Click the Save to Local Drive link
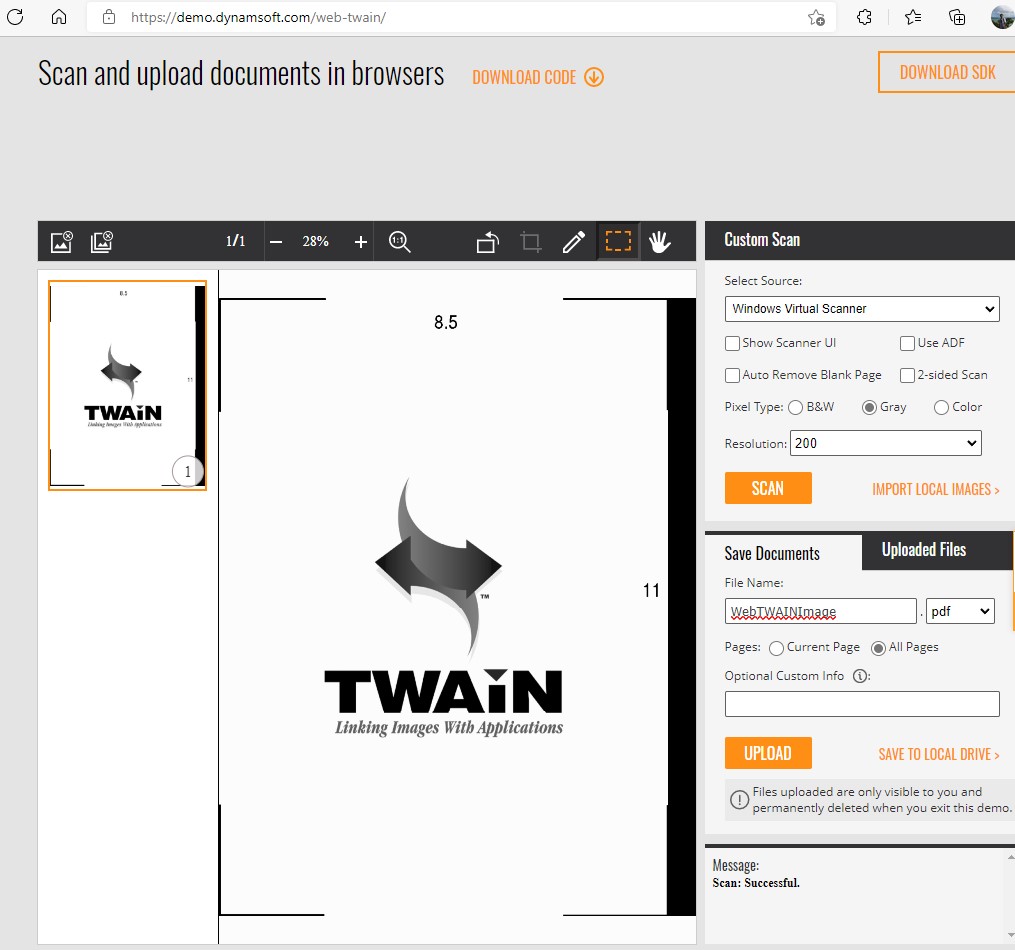The image size is (1015, 950). click(938, 754)
